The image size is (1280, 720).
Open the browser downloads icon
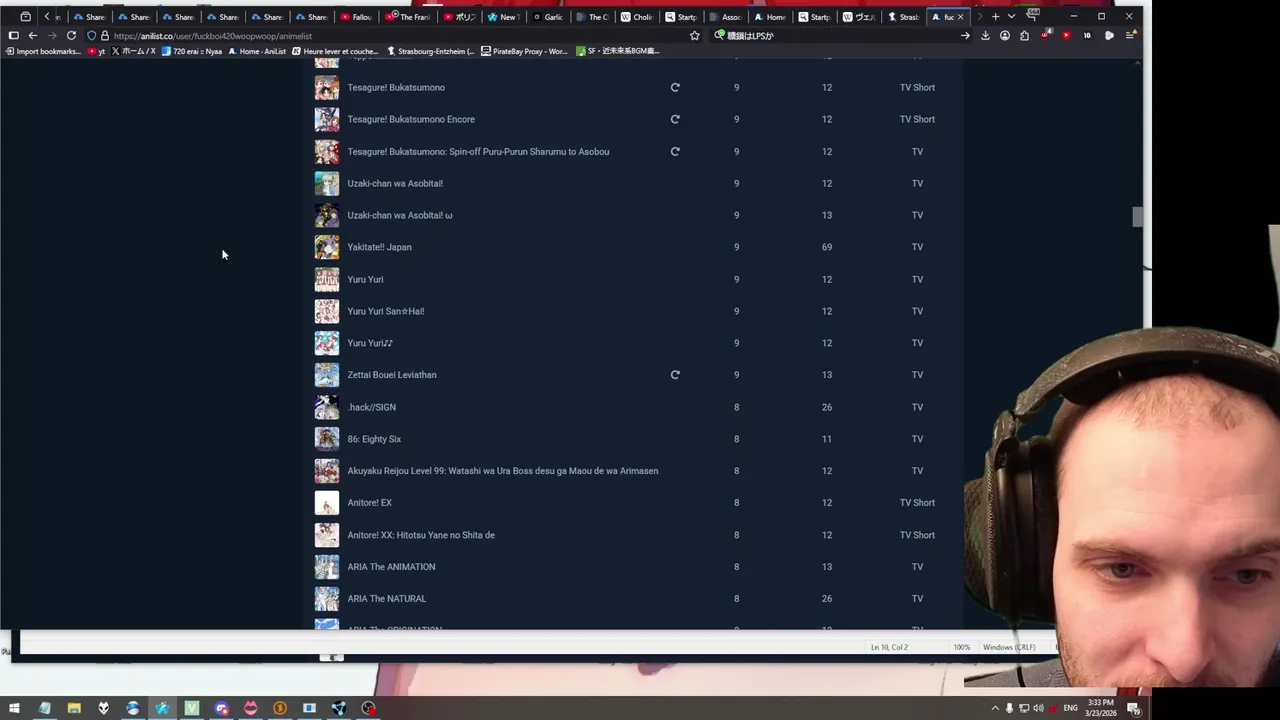click(985, 36)
